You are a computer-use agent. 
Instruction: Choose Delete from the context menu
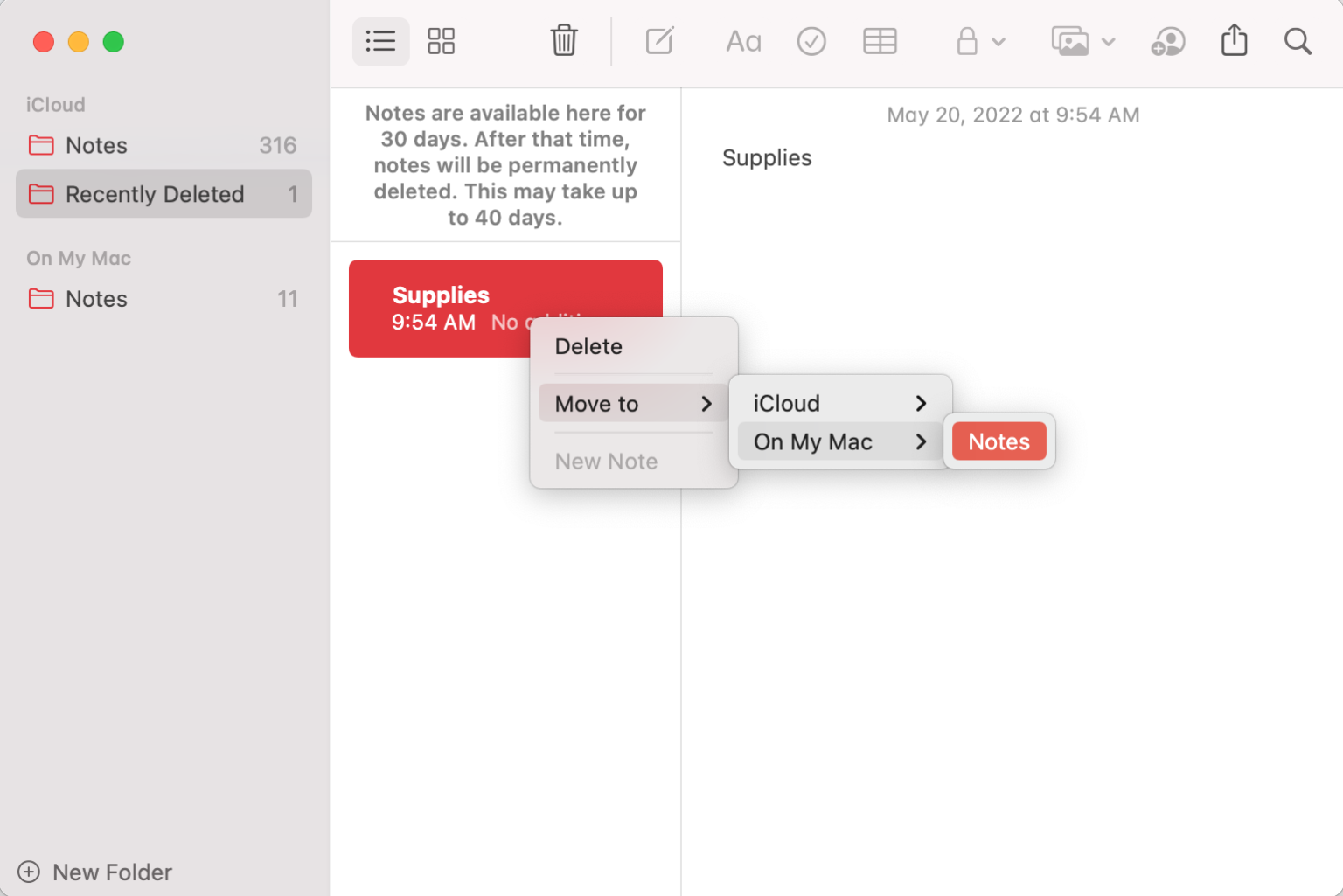(x=588, y=346)
